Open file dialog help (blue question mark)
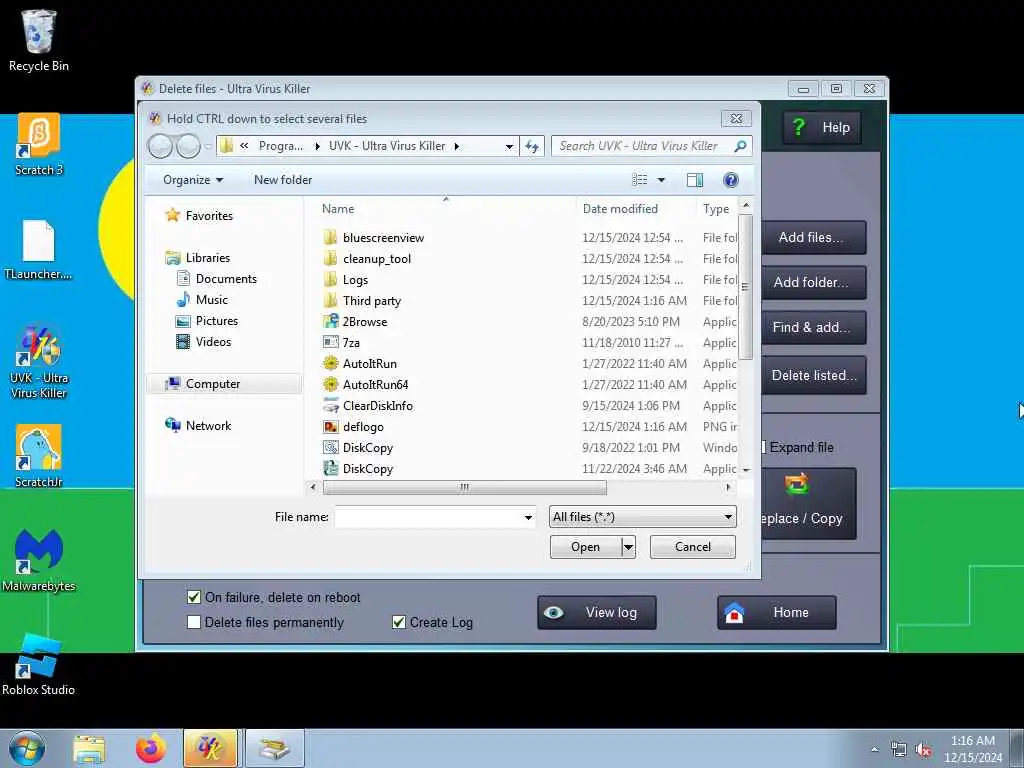The height and width of the screenshot is (768, 1024). tap(731, 180)
